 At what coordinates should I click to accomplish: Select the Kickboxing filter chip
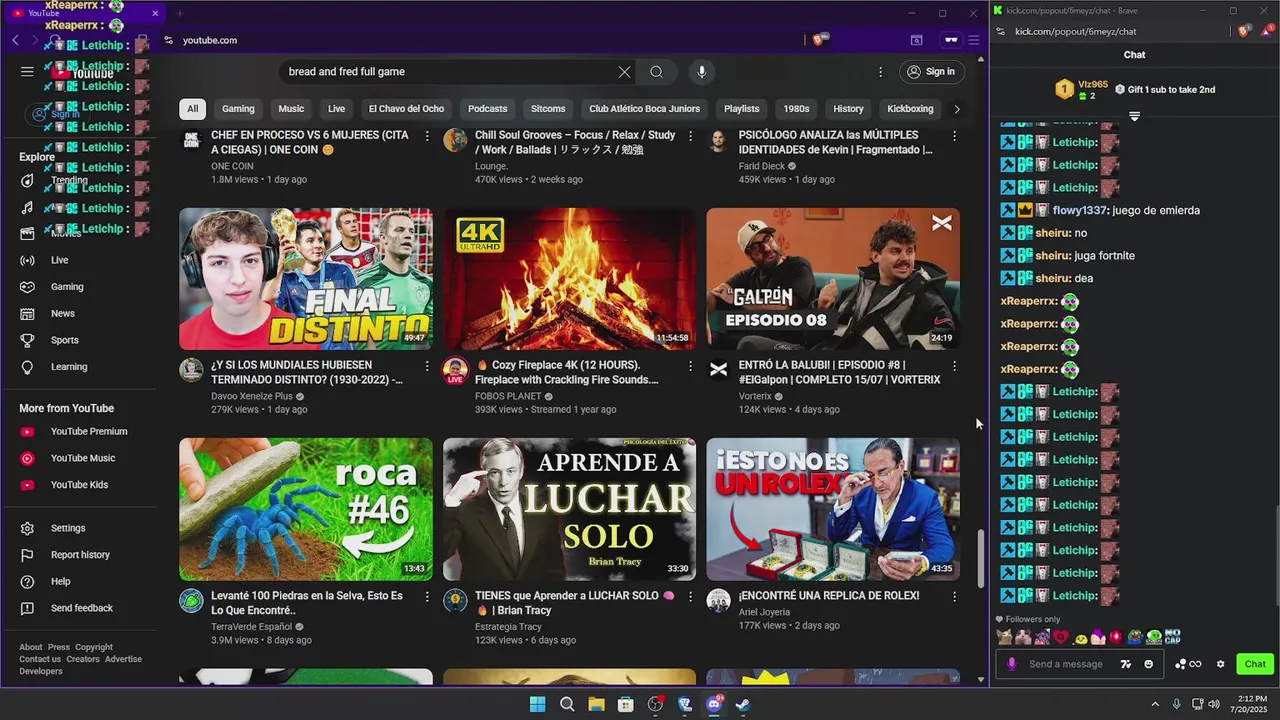click(910, 108)
